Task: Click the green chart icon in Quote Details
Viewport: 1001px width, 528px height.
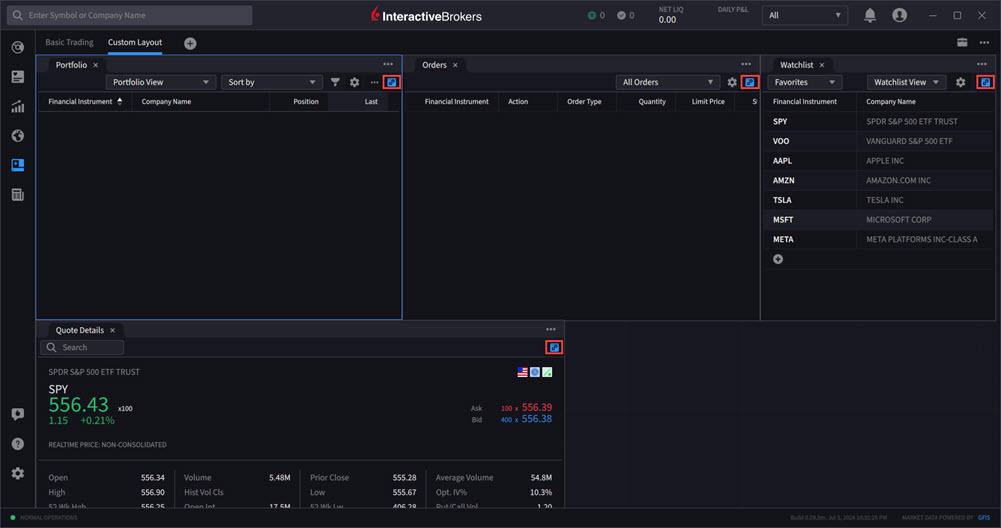Action: click(547, 372)
